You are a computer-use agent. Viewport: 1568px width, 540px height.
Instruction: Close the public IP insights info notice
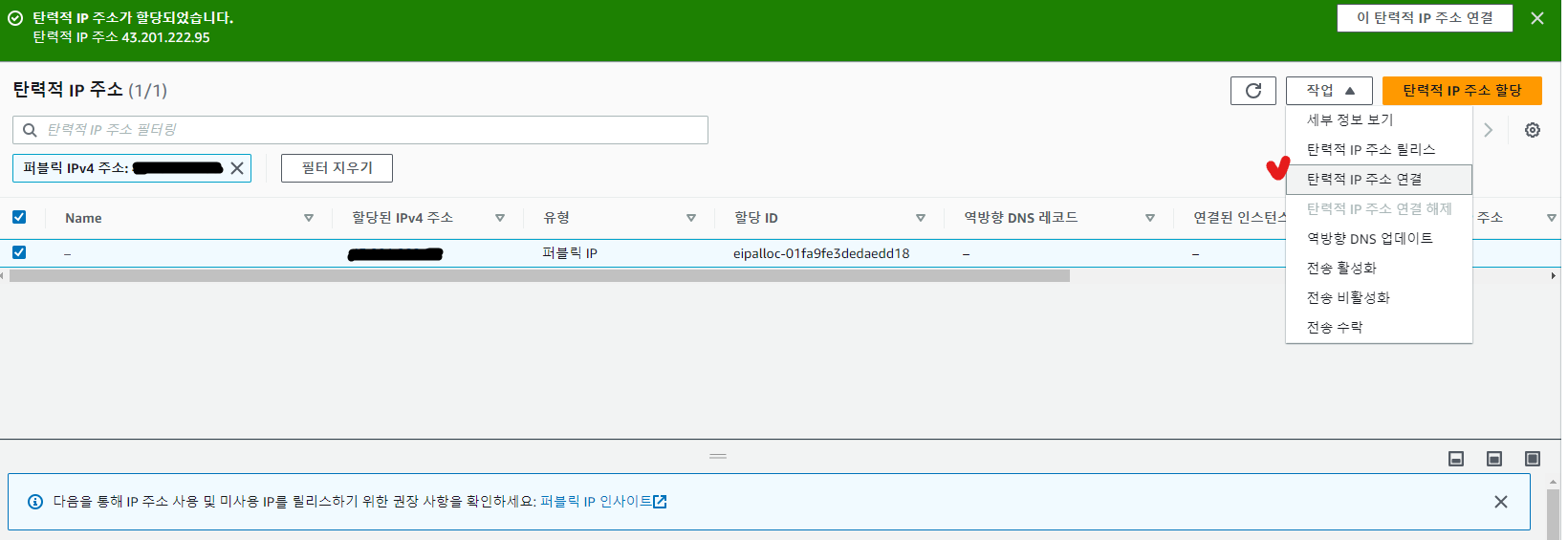[x=1500, y=502]
